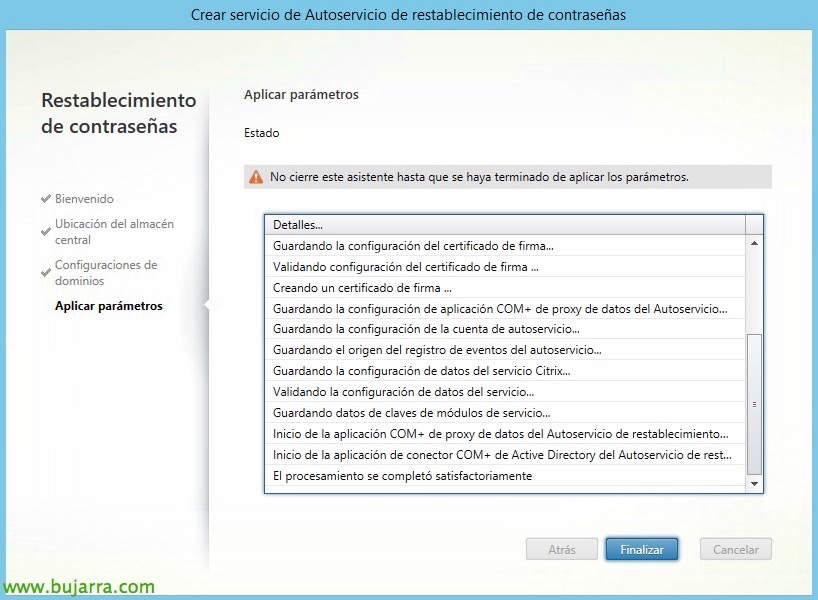Click the details list scrollbar thumb

[x=754, y=404]
